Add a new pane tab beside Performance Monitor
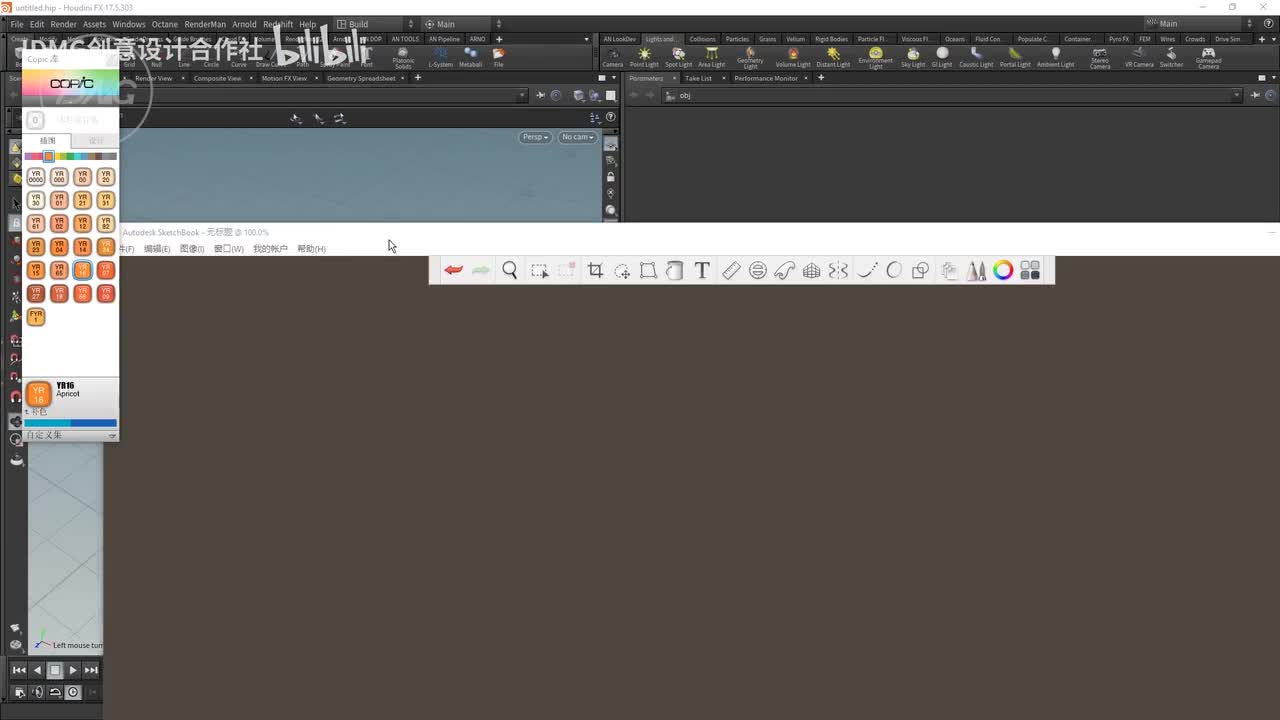1280x720 pixels. 821,78
